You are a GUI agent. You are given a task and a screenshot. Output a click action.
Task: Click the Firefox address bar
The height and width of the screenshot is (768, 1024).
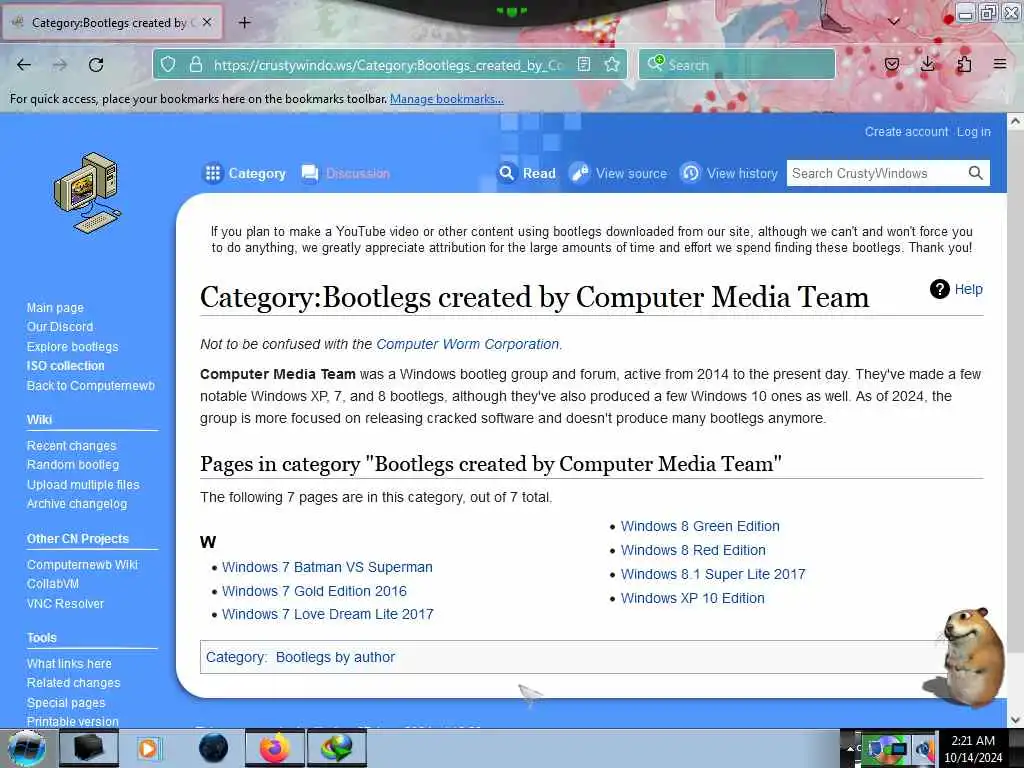[391, 65]
